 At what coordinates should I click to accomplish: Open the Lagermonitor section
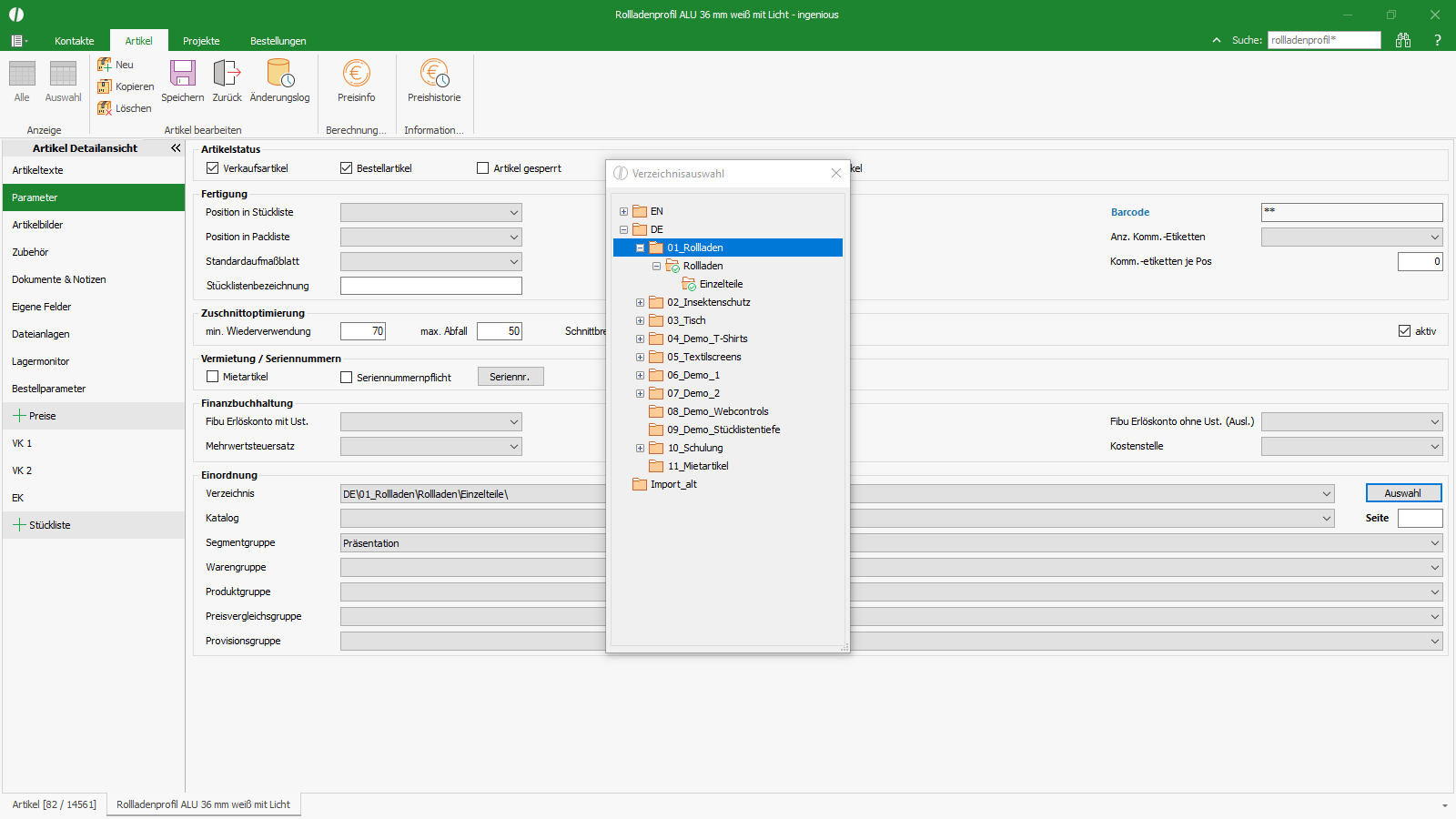point(94,361)
